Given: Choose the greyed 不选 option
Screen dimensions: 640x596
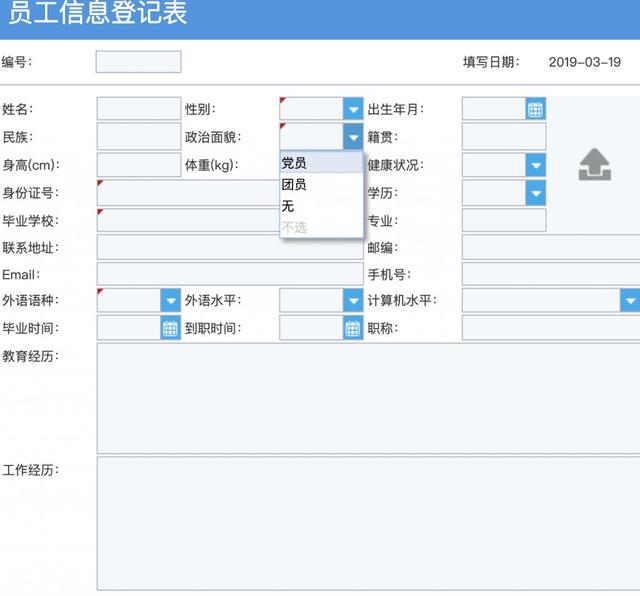Looking at the screenshot, I should pos(321,227).
